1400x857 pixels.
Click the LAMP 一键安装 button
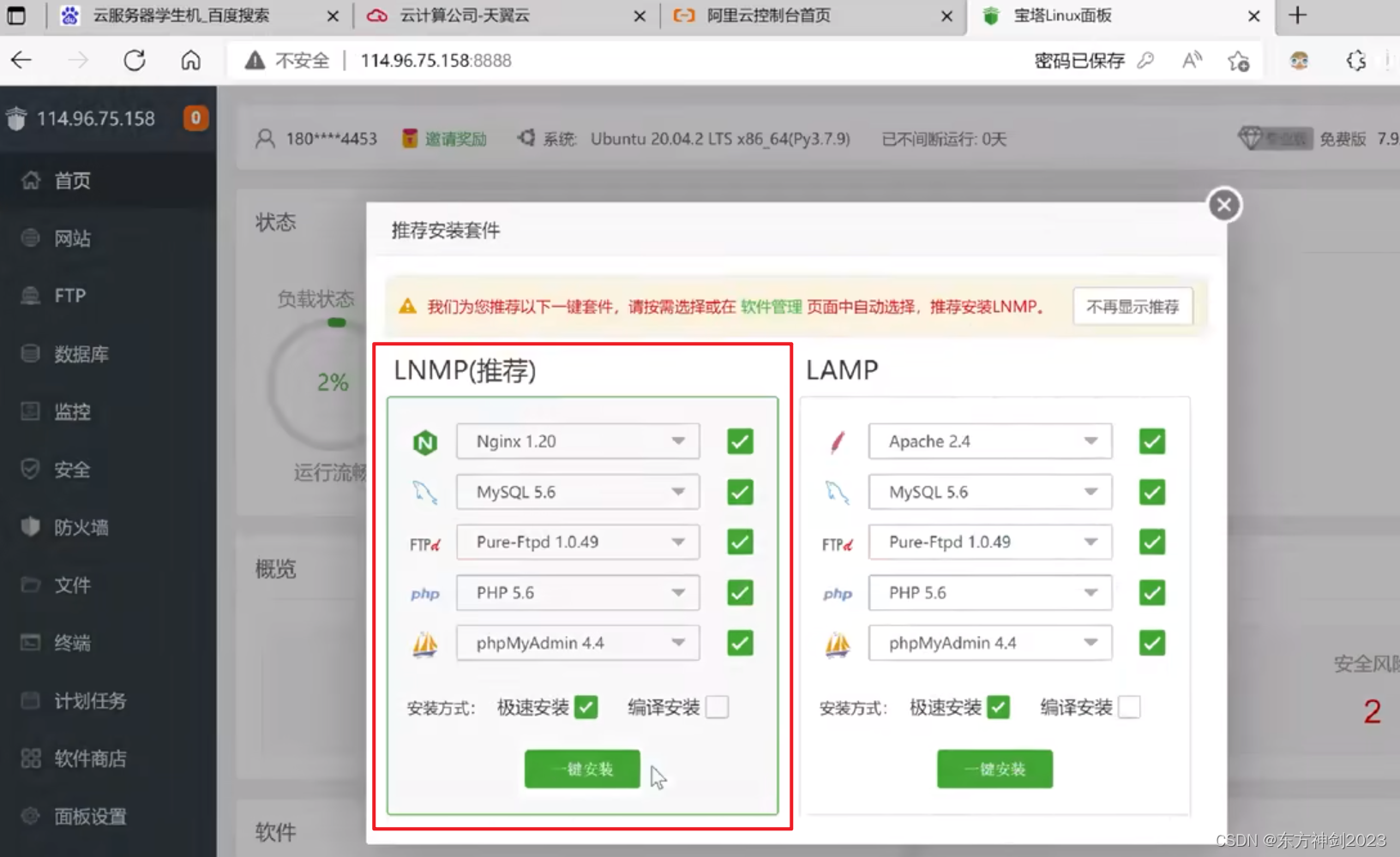click(994, 769)
